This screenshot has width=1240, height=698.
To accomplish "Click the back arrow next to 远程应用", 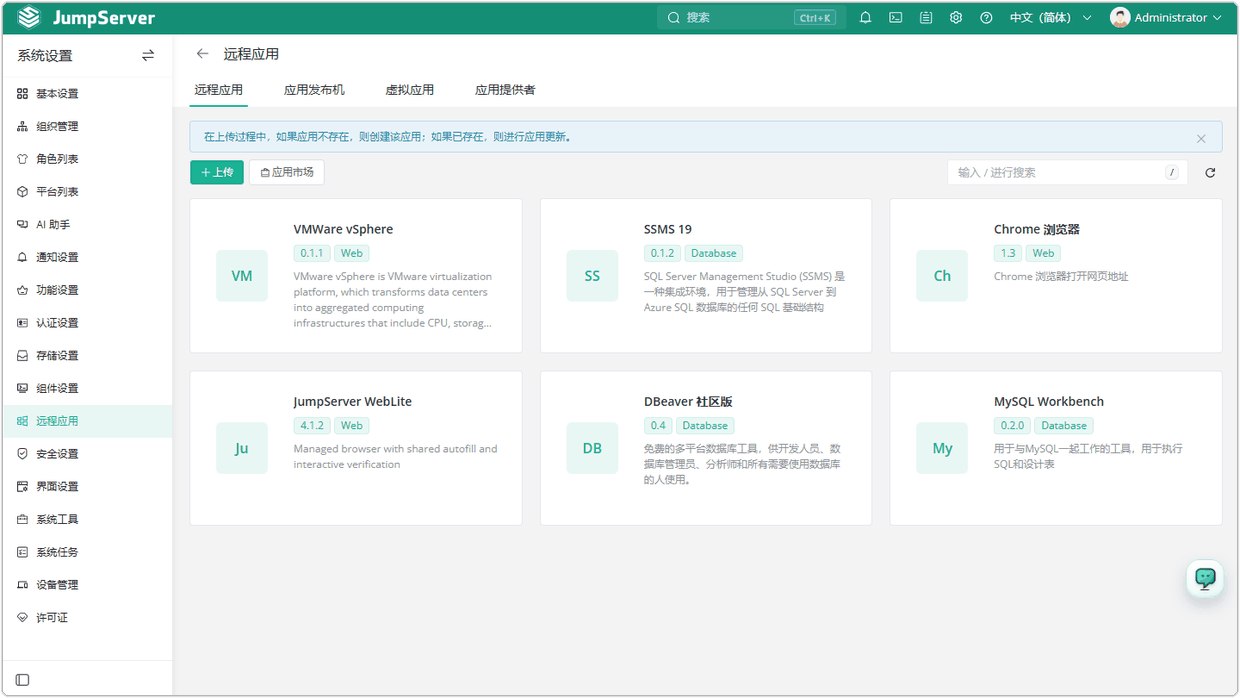I will pyautogui.click(x=203, y=54).
